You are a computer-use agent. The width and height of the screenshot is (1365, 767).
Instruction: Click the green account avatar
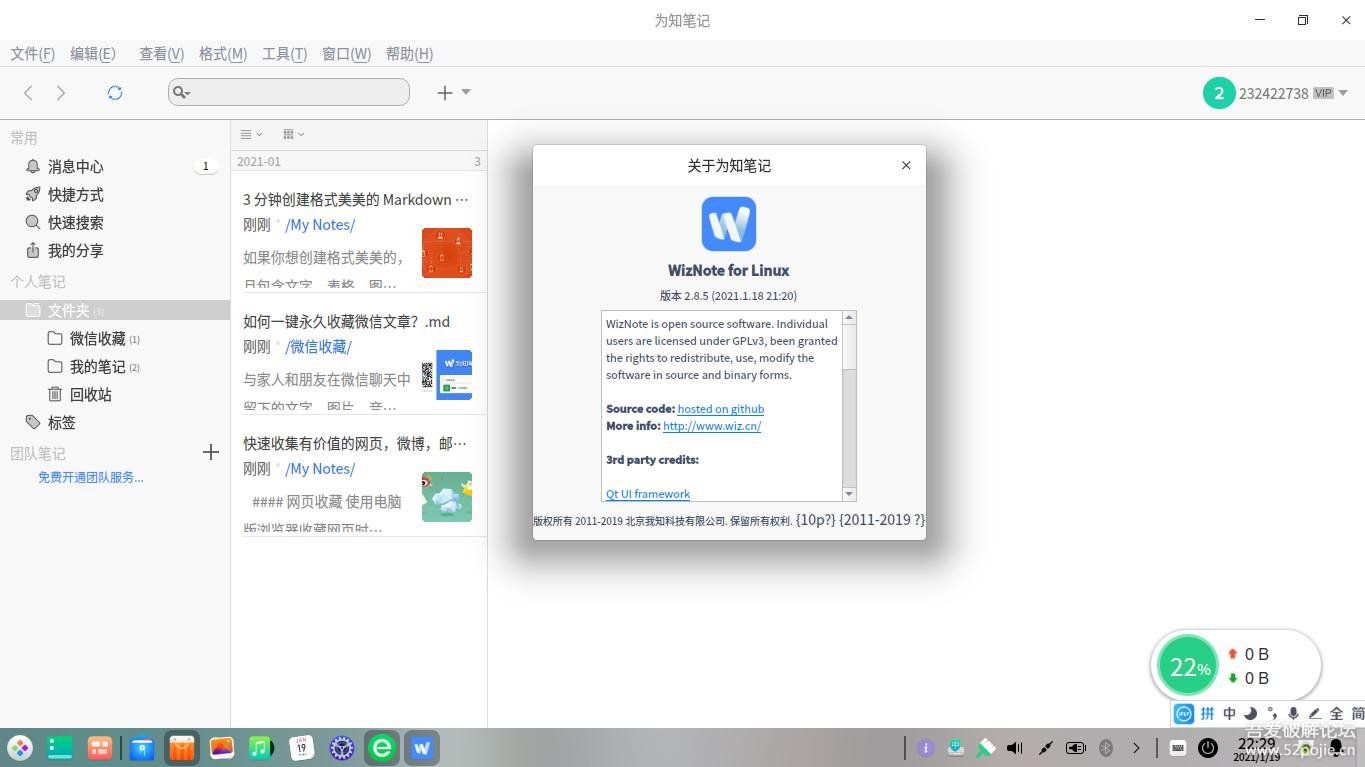1218,93
